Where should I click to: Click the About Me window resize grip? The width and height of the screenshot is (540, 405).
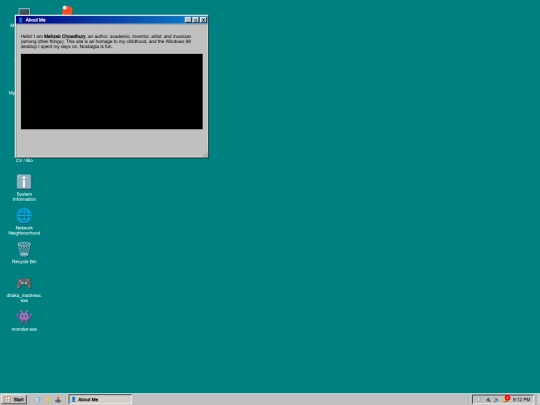[x=205, y=155]
